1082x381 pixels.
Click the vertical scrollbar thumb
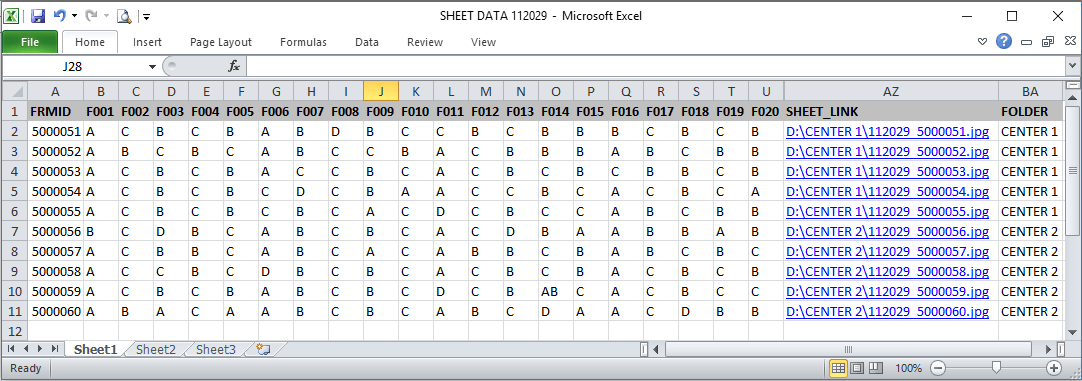1072,170
